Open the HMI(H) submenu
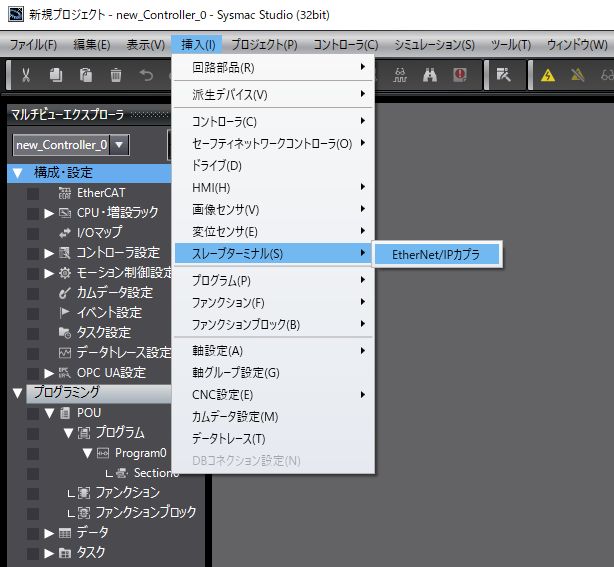This screenshot has height=567, width=614. point(273,188)
